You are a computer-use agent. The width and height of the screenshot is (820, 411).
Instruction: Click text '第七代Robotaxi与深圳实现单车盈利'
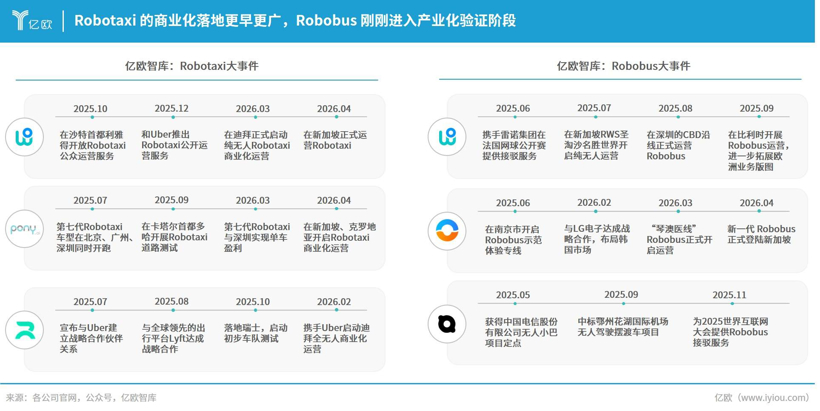[x=257, y=237]
